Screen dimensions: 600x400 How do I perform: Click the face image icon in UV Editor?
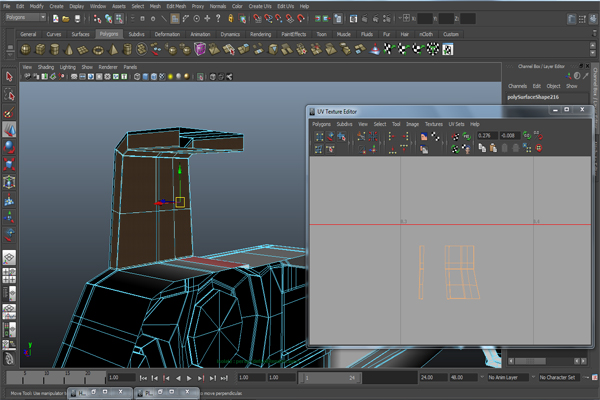424,136
